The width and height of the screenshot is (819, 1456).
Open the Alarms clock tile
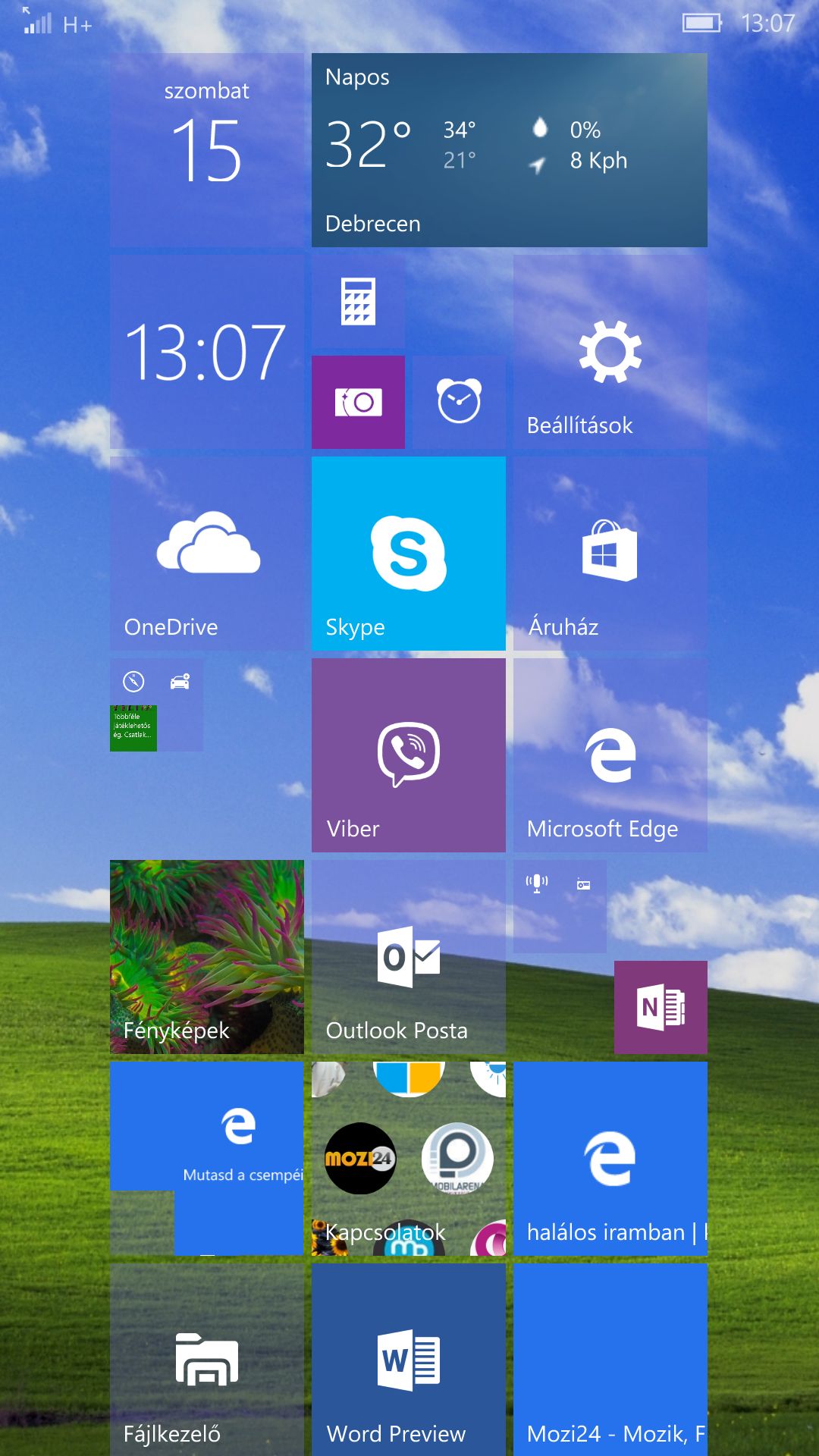click(x=459, y=402)
